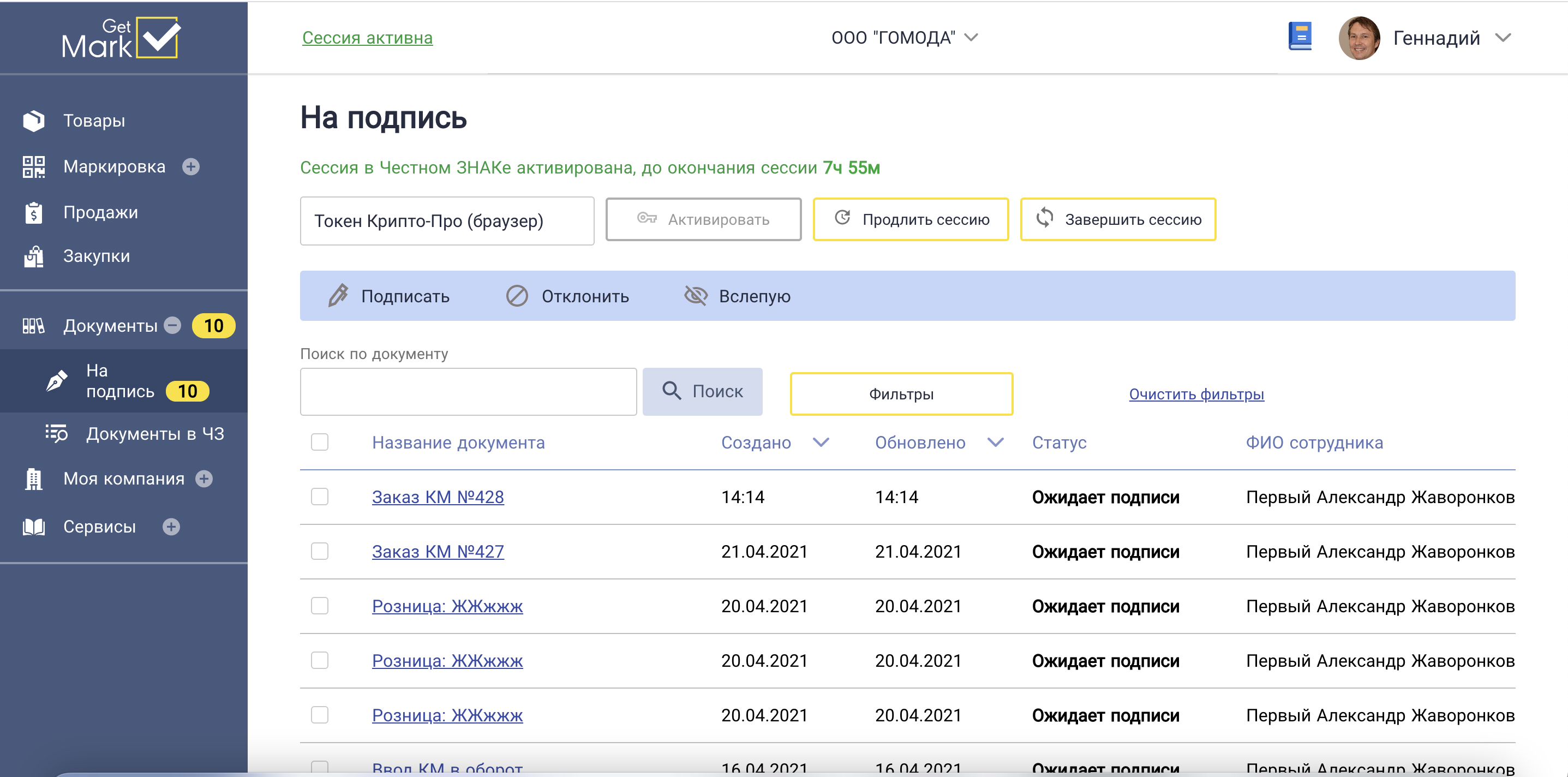Screen dimensions: 1568x777
Task: Click the Название документа column header
Action: pyautogui.click(x=458, y=442)
